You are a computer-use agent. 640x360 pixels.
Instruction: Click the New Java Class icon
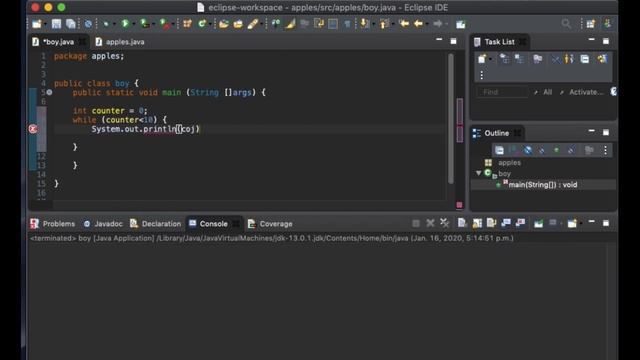(x=202, y=24)
